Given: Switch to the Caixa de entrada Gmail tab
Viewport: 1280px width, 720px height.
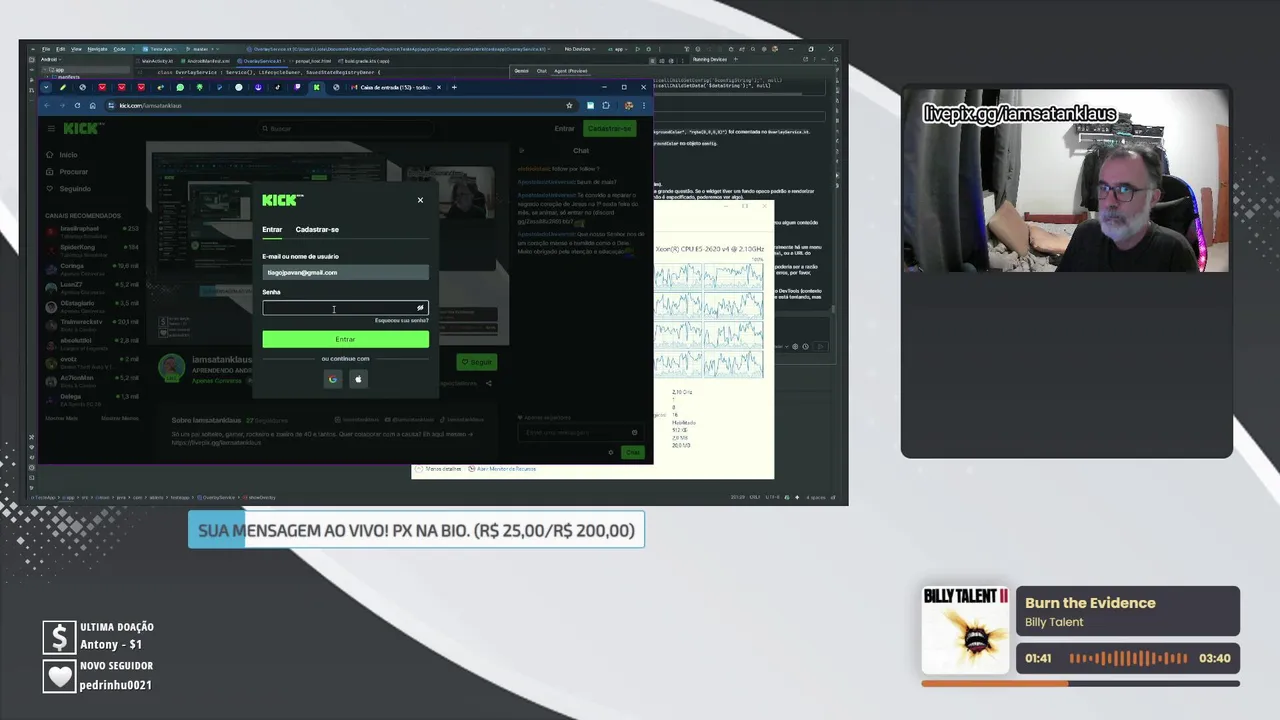Looking at the screenshot, I should 391,87.
